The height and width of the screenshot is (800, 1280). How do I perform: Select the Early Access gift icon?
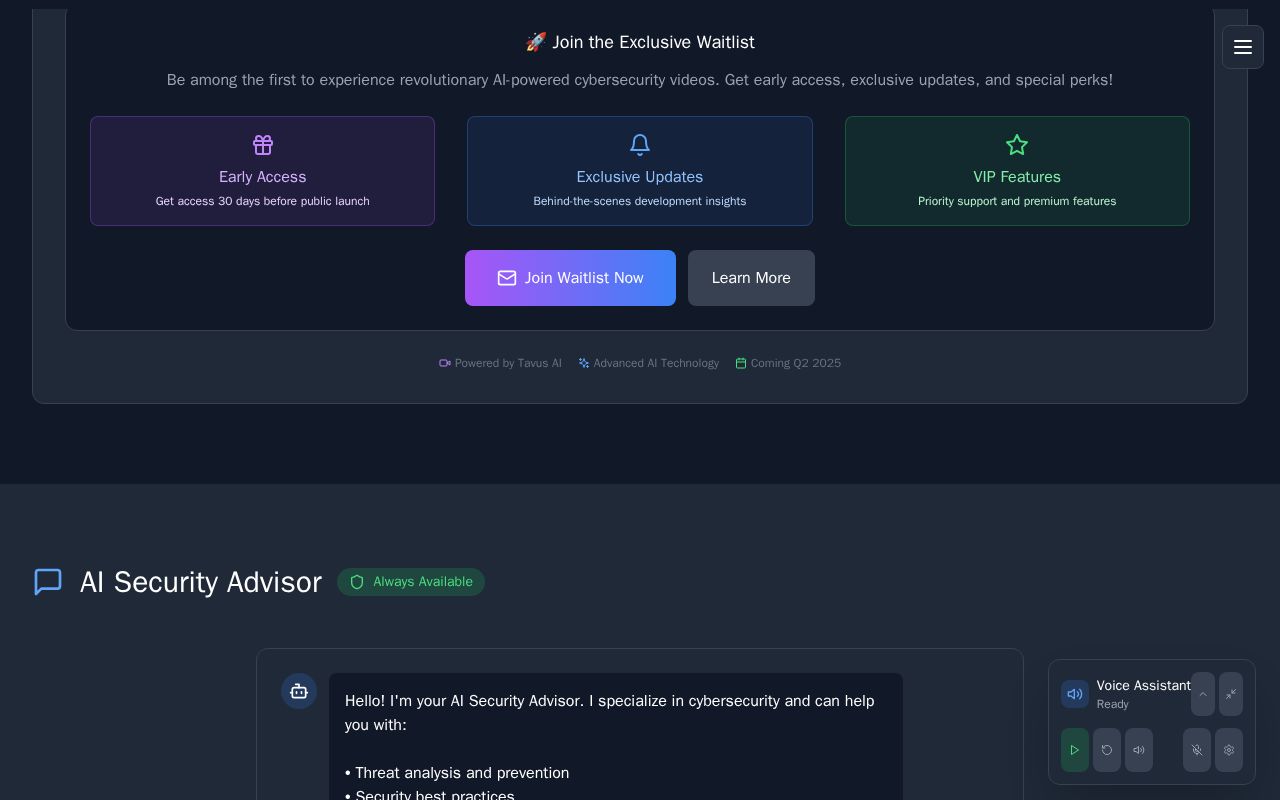[x=263, y=145]
